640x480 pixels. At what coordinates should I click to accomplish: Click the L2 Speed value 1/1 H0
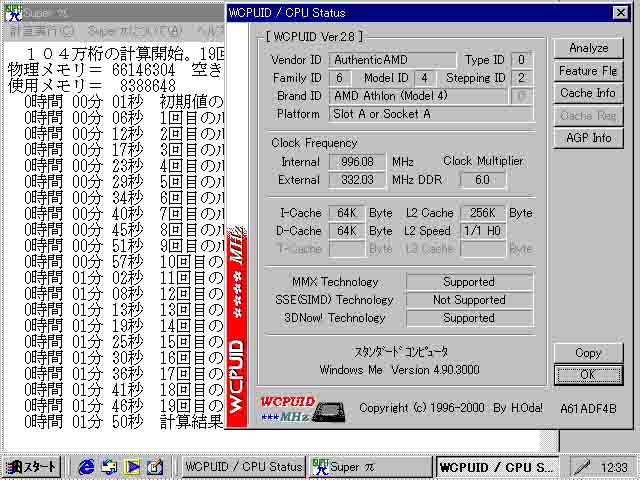482,231
